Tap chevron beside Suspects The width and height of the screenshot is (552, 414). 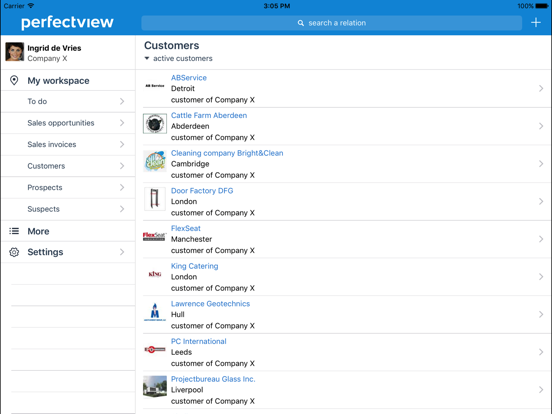[x=122, y=209]
